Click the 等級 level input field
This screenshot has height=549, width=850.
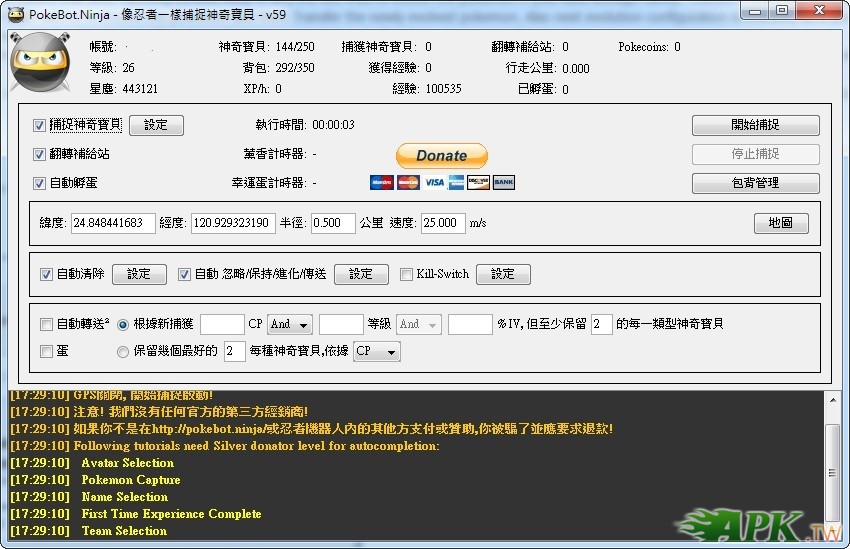coord(341,324)
